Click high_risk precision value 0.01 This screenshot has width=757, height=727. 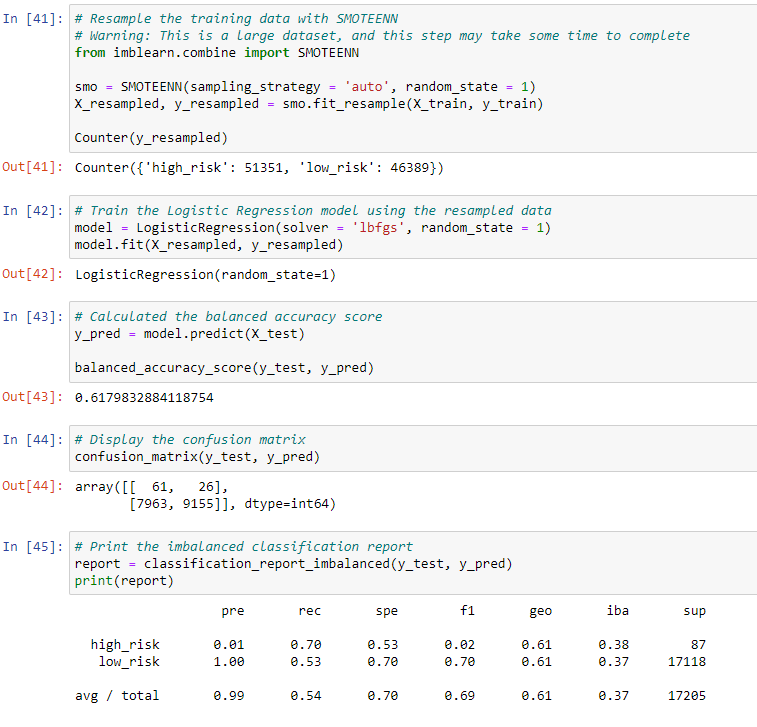pos(229,645)
